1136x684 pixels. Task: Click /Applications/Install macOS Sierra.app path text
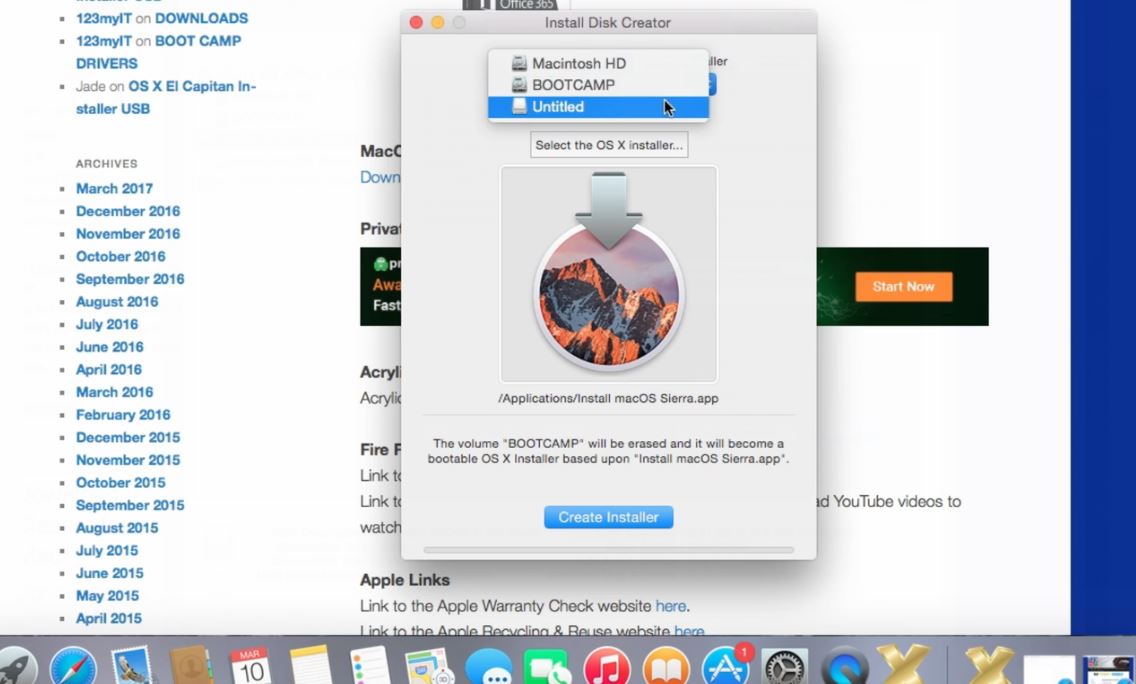609,398
